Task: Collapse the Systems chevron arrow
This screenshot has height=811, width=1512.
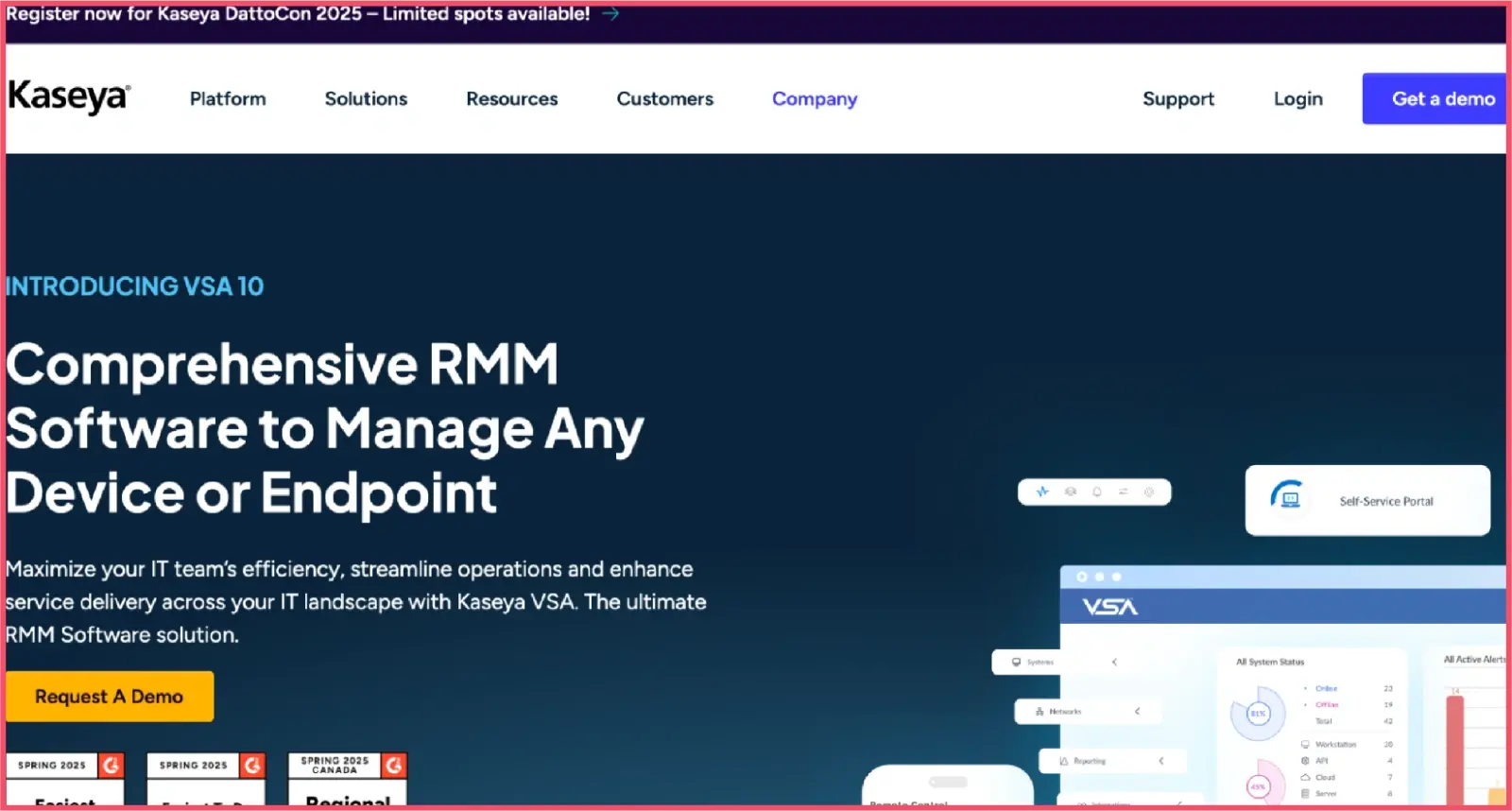Action: pos(1114,662)
